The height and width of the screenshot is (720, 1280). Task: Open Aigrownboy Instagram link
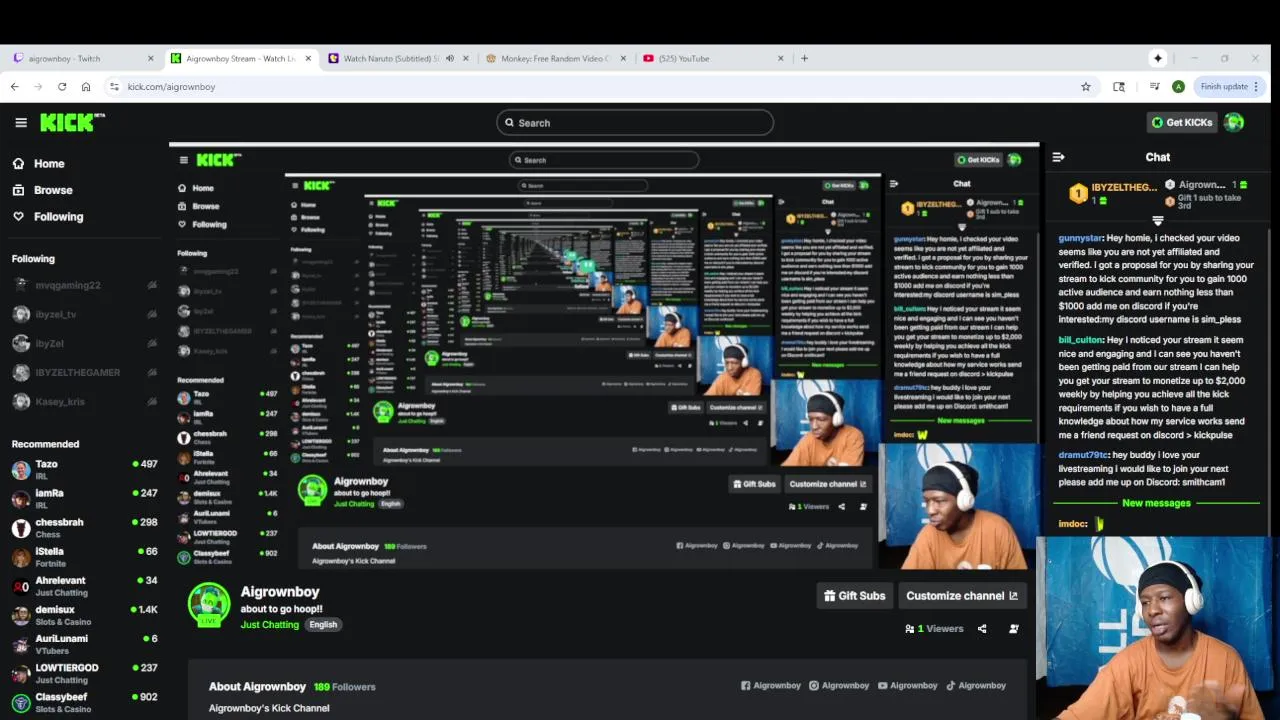click(839, 686)
